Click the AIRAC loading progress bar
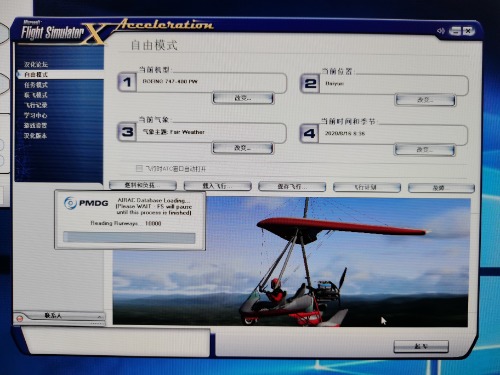This screenshot has width=500, height=375. (129, 238)
